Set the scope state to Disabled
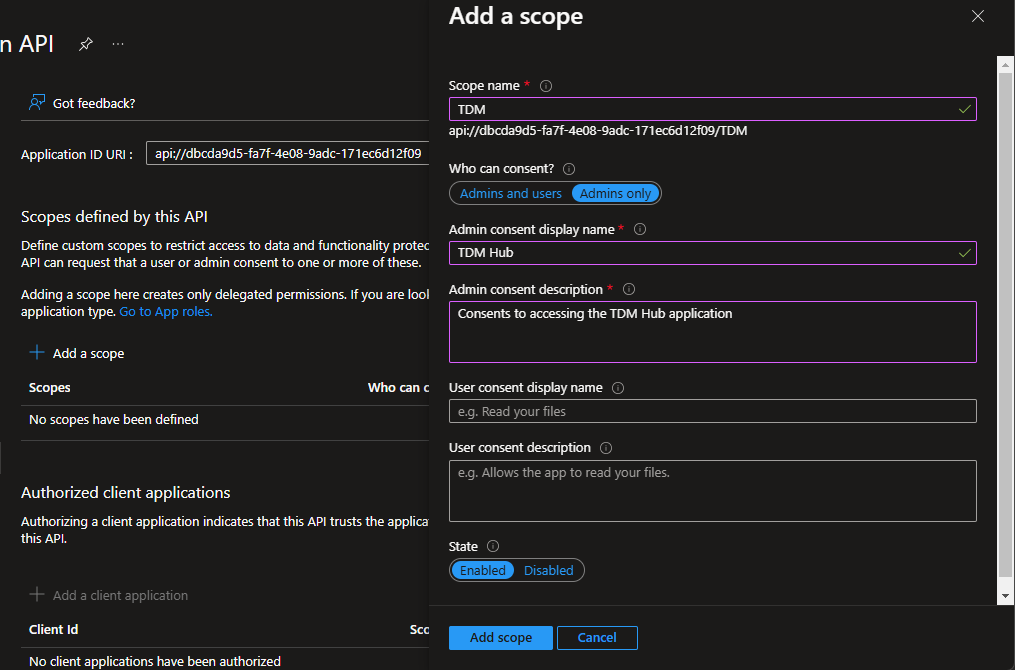 tap(548, 570)
